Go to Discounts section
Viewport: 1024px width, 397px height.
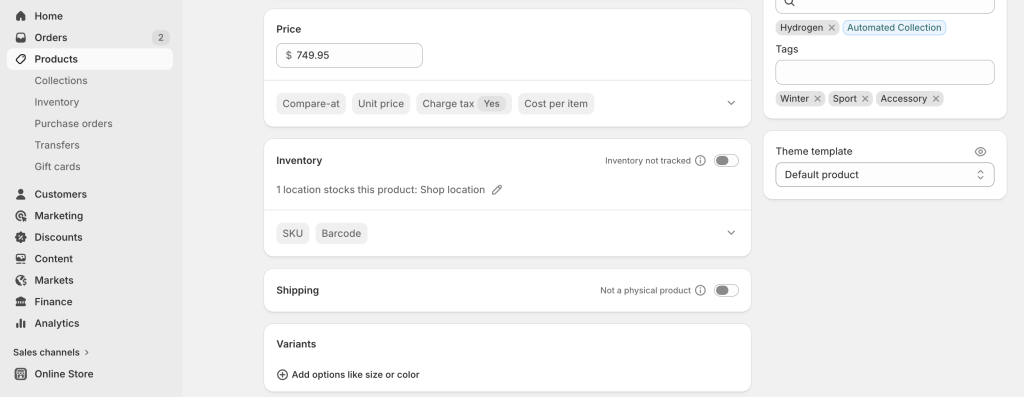(x=90, y=237)
